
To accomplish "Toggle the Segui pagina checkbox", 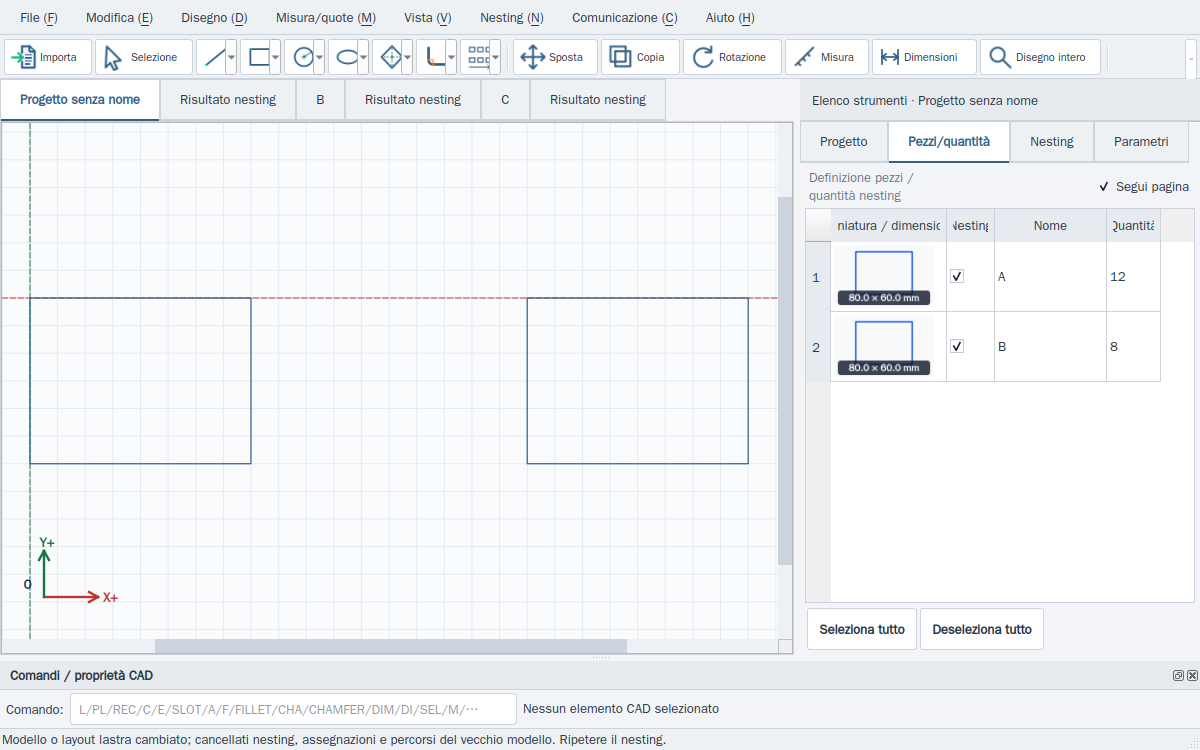I will click(x=1144, y=186).
